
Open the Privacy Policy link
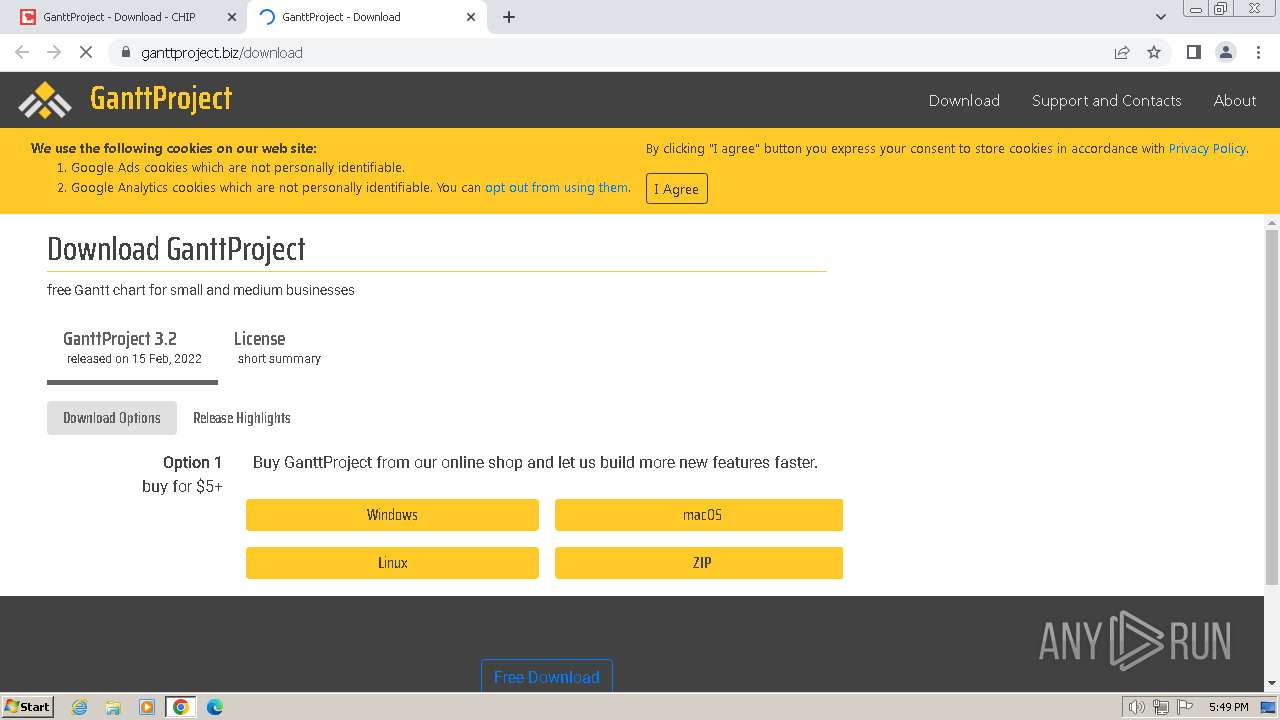point(1207,149)
